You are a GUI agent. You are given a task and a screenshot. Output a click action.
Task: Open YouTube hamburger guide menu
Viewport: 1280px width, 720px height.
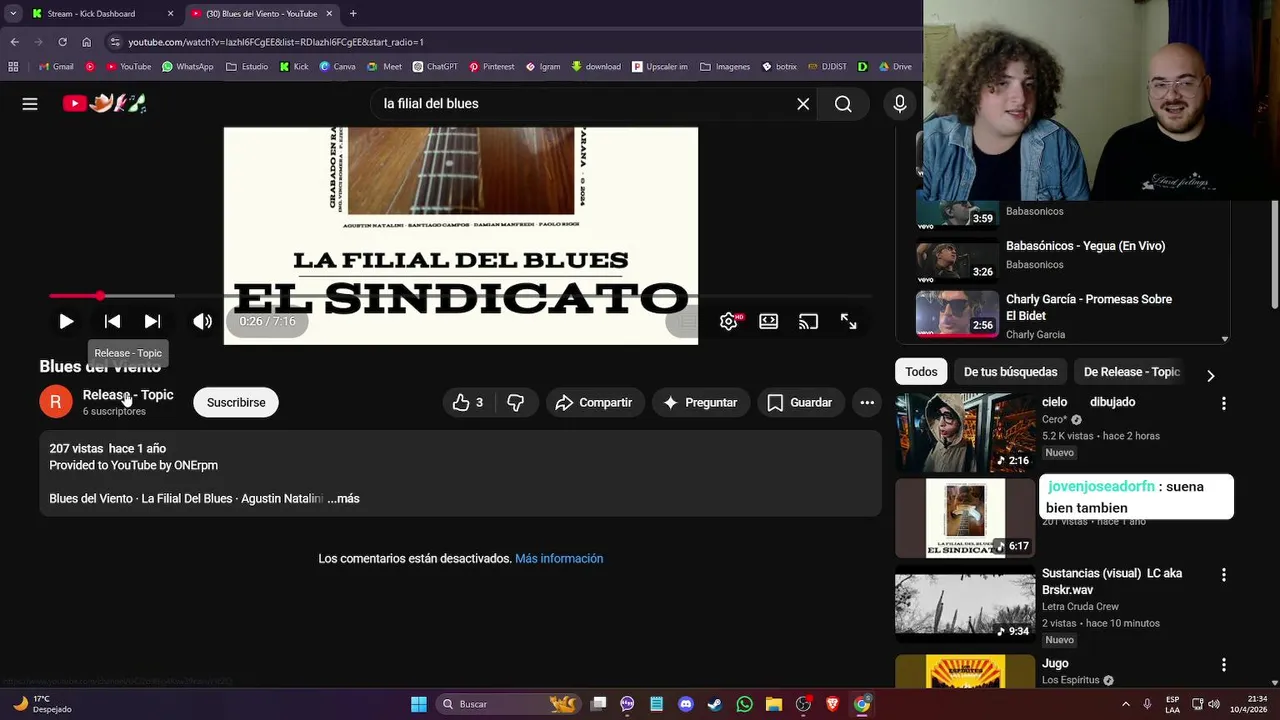30,104
